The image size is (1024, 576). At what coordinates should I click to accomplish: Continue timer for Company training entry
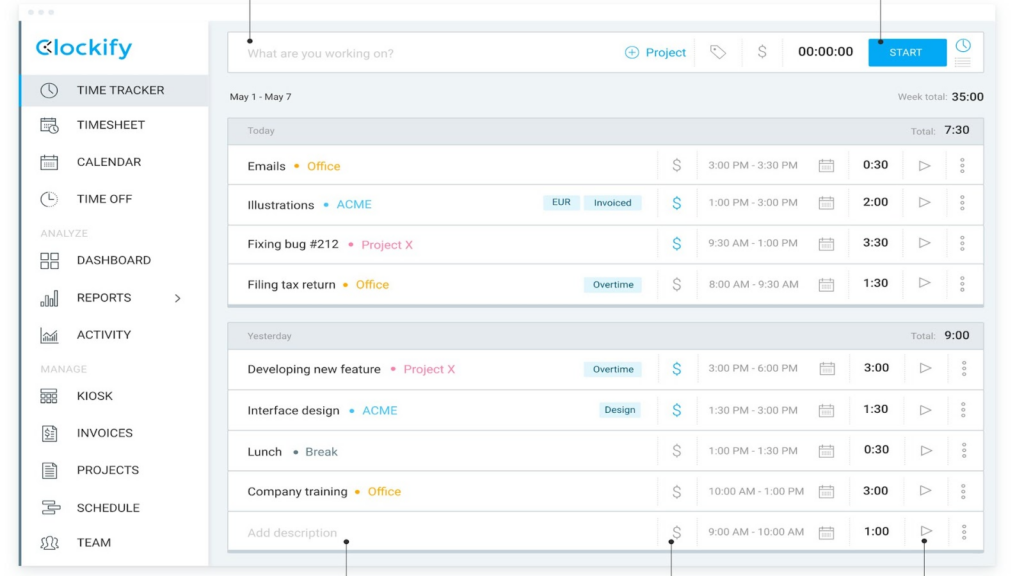coord(925,491)
